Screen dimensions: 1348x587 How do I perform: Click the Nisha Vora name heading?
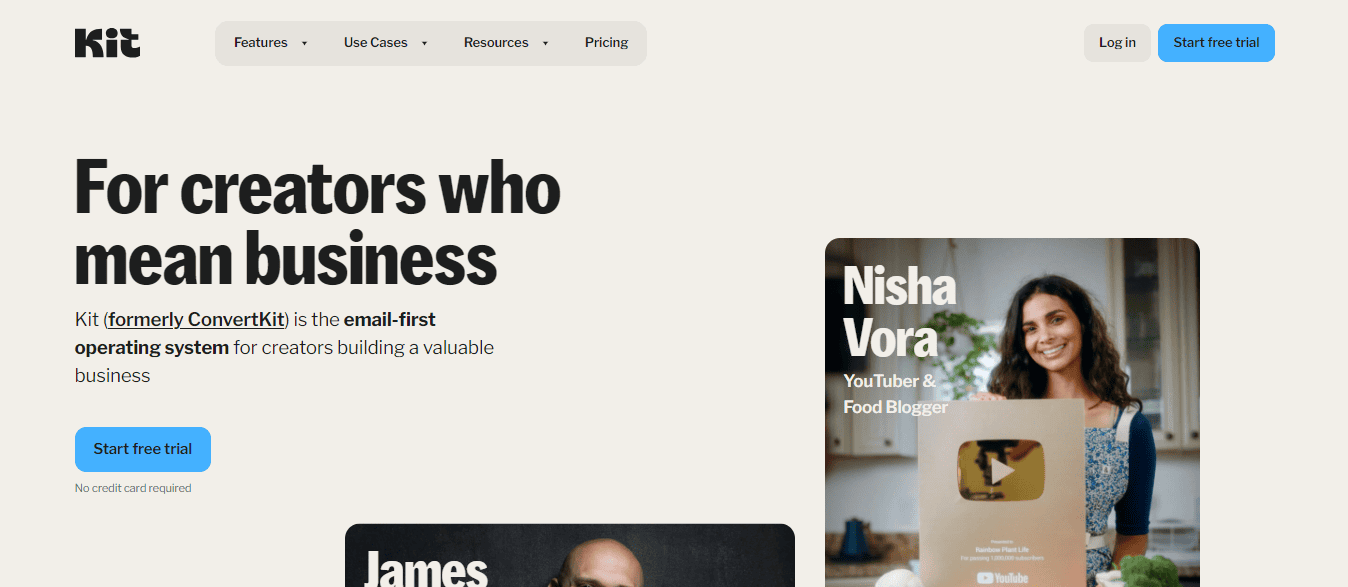pyautogui.click(x=900, y=311)
